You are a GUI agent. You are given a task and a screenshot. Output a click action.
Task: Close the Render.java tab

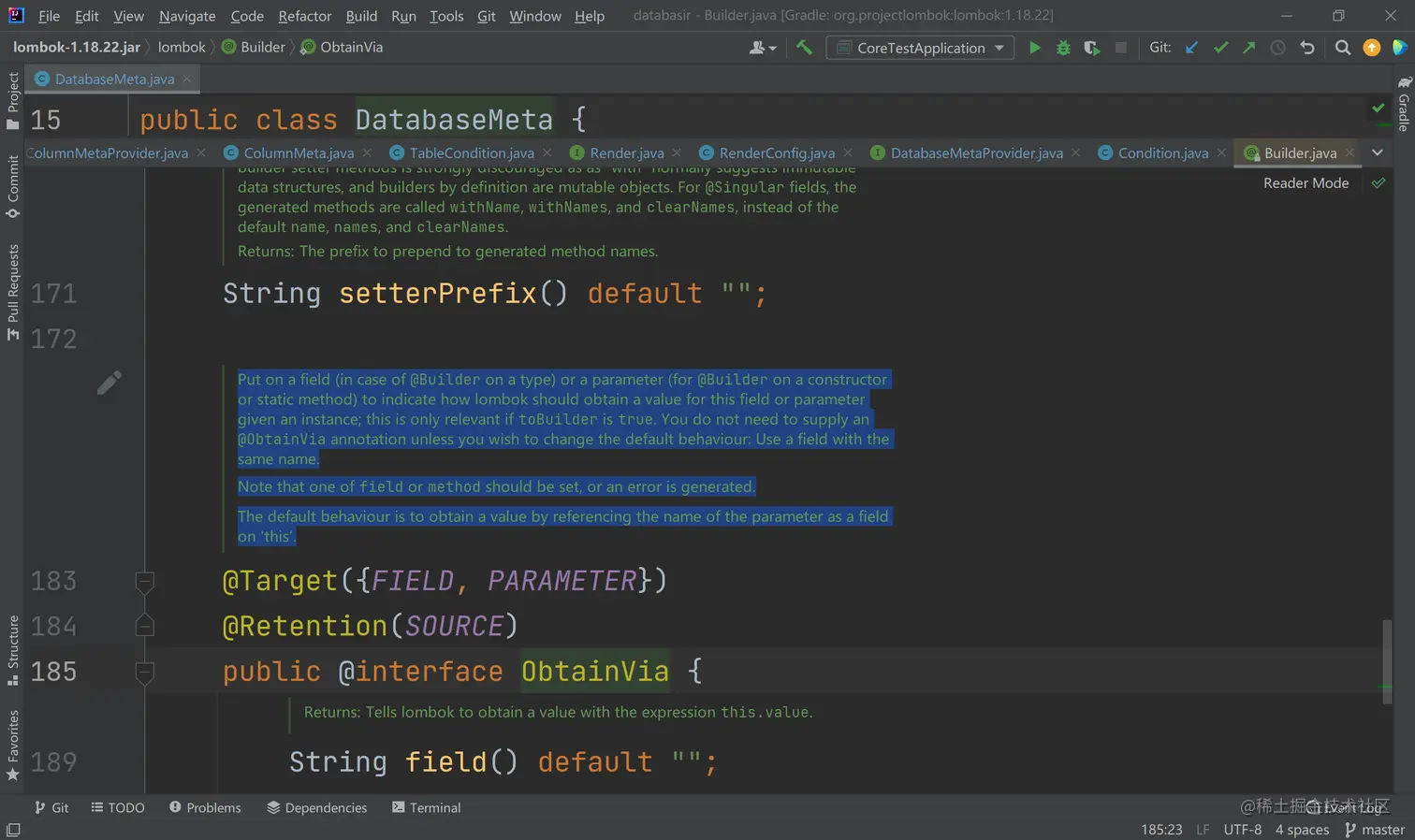(677, 152)
